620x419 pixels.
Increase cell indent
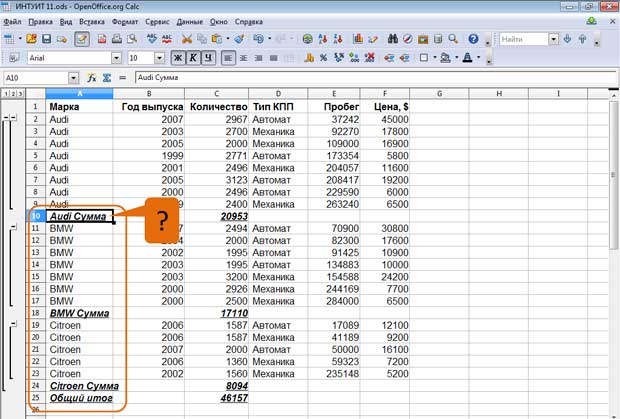click(x=404, y=58)
